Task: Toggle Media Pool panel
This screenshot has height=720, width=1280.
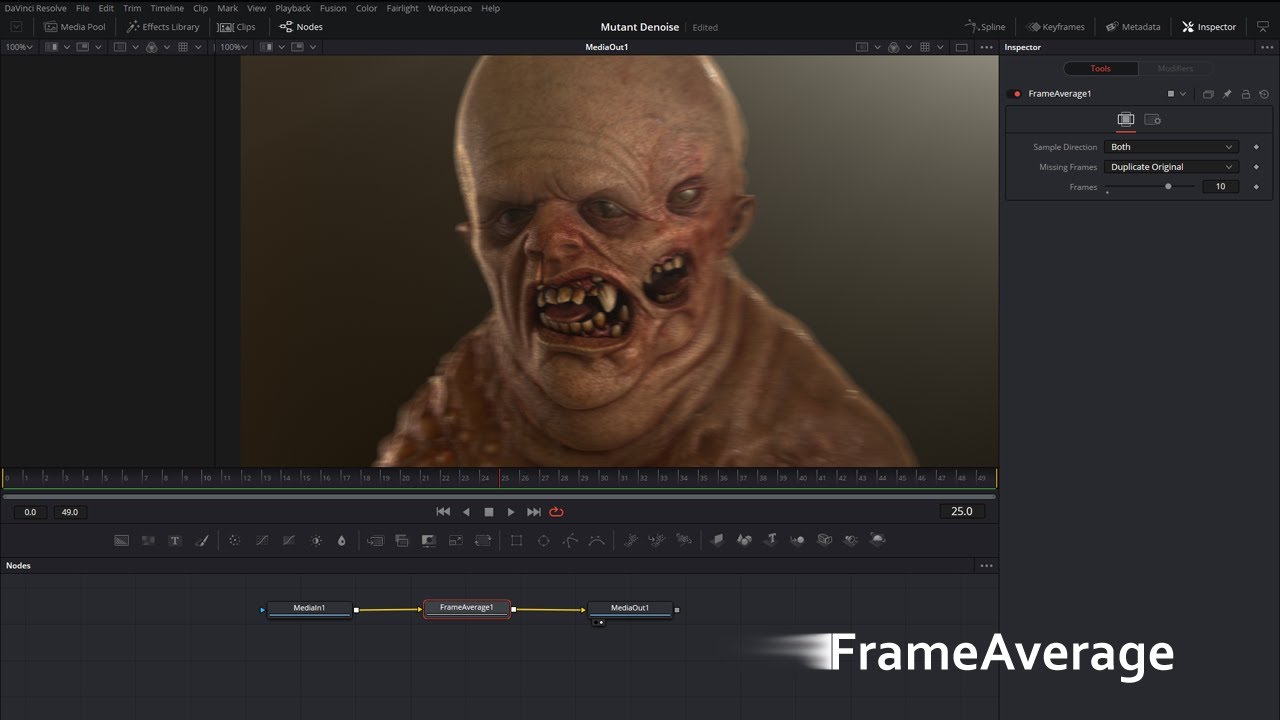Action: (x=75, y=27)
